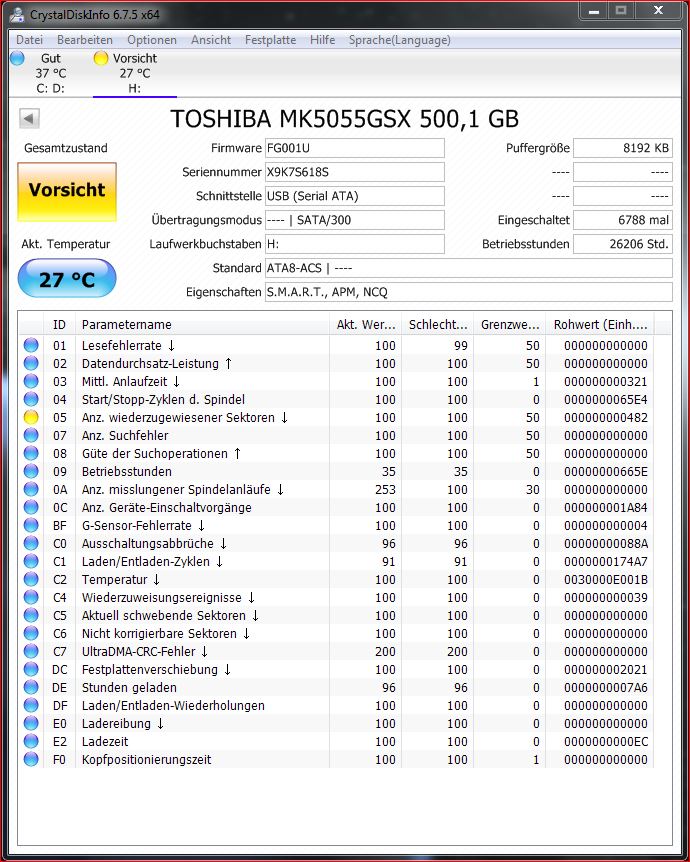Screen dimensions: 690x862
Task: Click the status icon for row C7 UltraDMA-CRC-Fehler
Action: [x=31, y=651]
